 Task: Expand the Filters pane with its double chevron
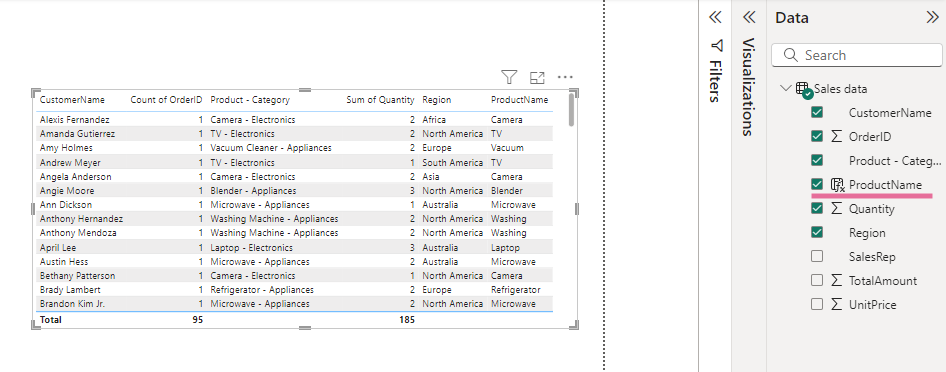coord(715,17)
